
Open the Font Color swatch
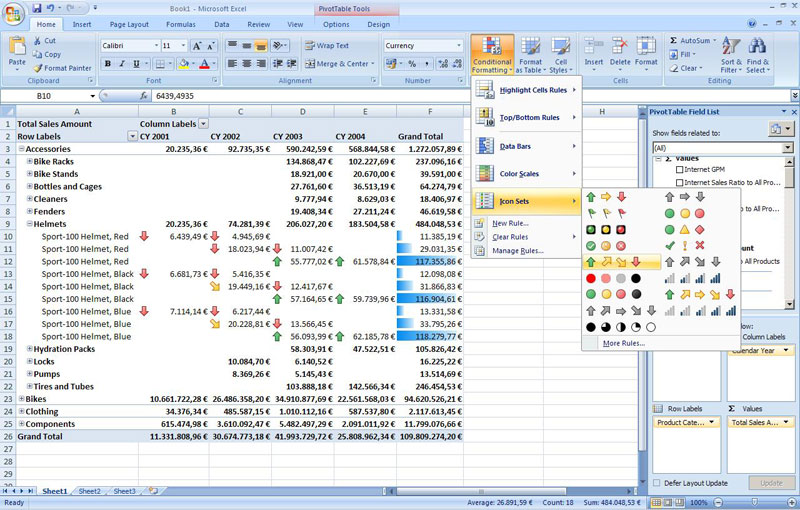[x=204, y=64]
